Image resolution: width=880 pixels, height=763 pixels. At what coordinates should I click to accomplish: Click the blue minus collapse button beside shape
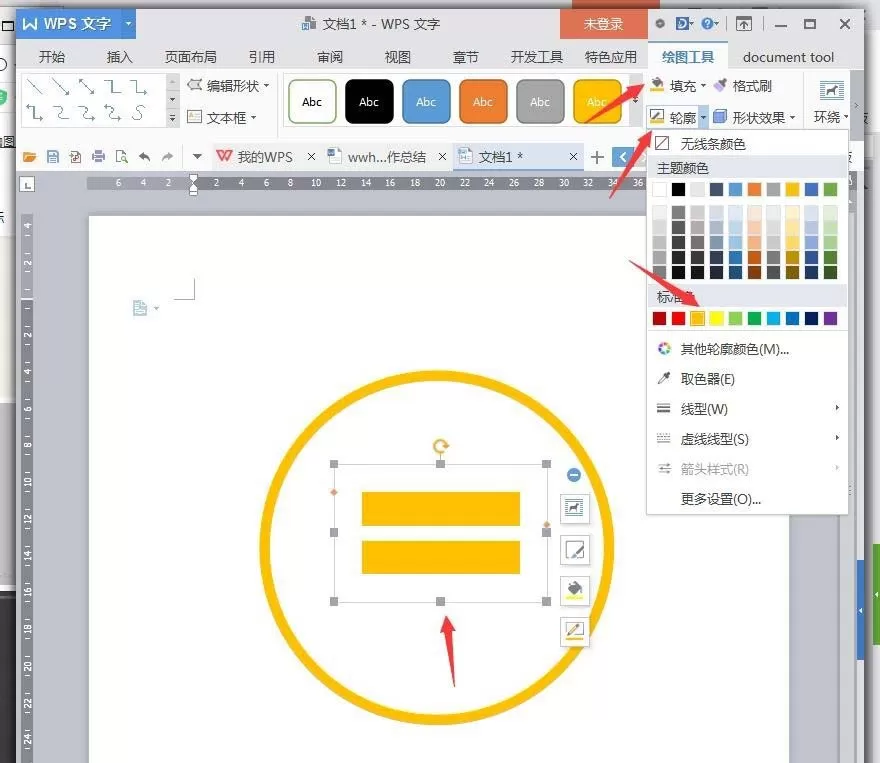[574, 475]
